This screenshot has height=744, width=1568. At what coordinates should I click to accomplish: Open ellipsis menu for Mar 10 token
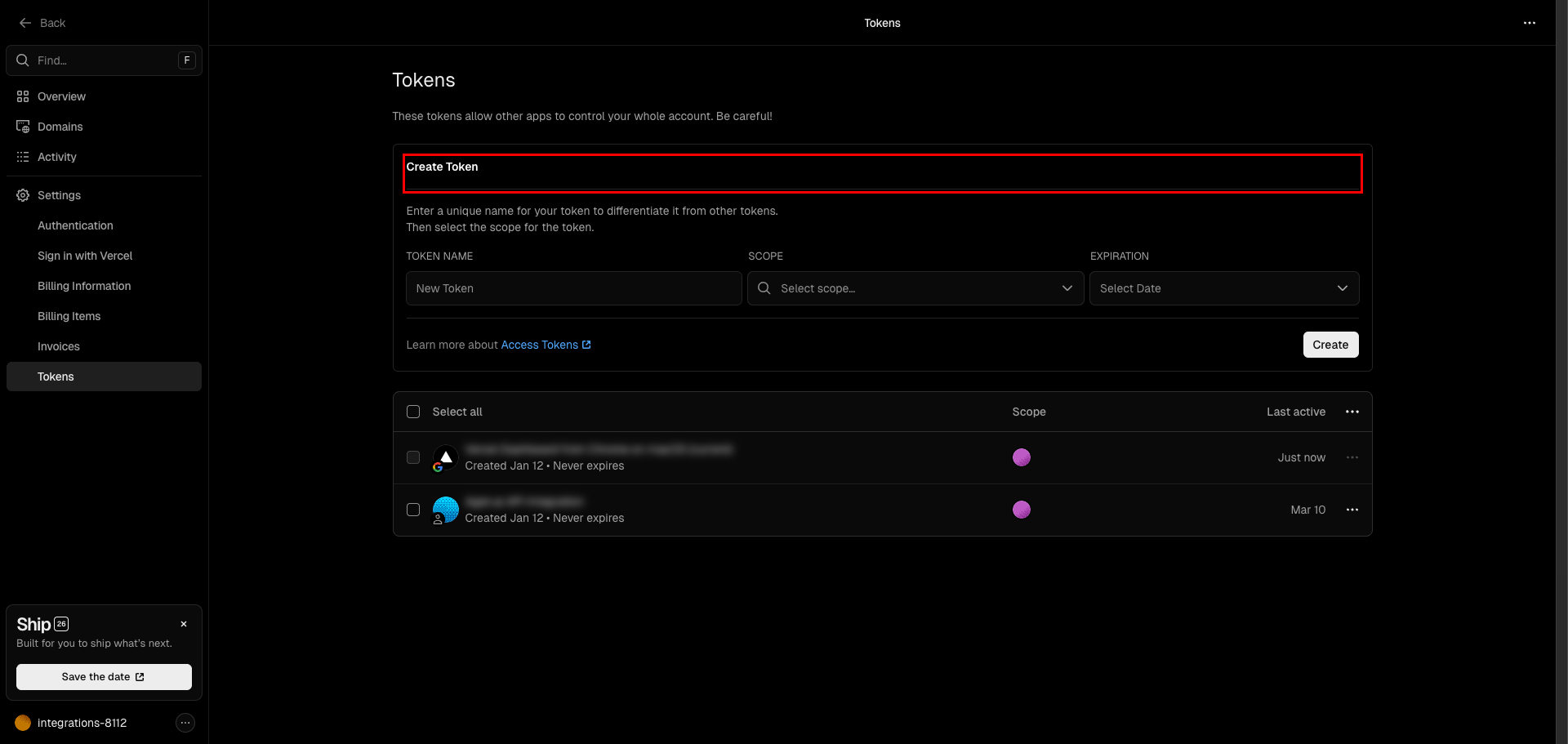(x=1352, y=510)
